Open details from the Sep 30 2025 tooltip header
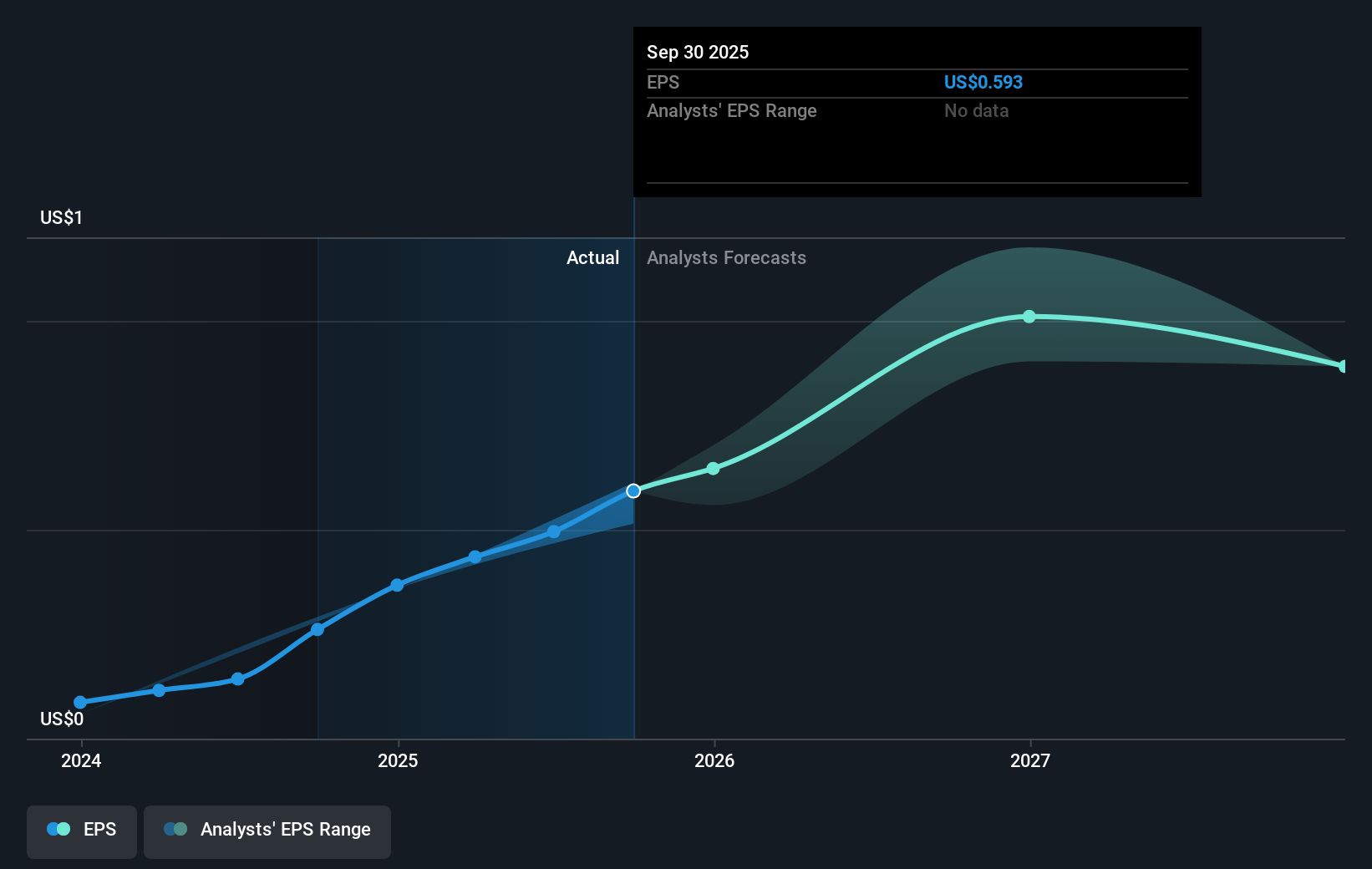1372x869 pixels. pos(698,52)
